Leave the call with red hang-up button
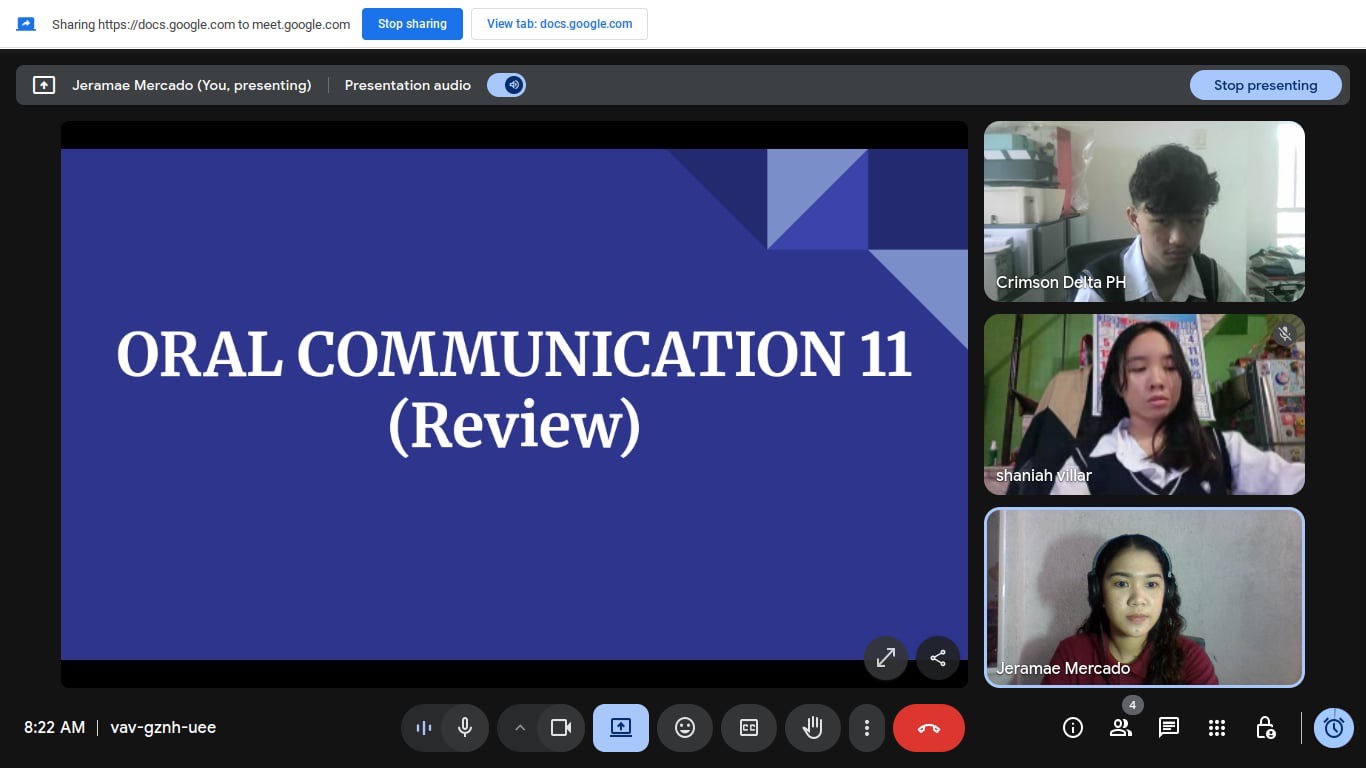Viewport: 1366px width, 768px height. point(929,728)
